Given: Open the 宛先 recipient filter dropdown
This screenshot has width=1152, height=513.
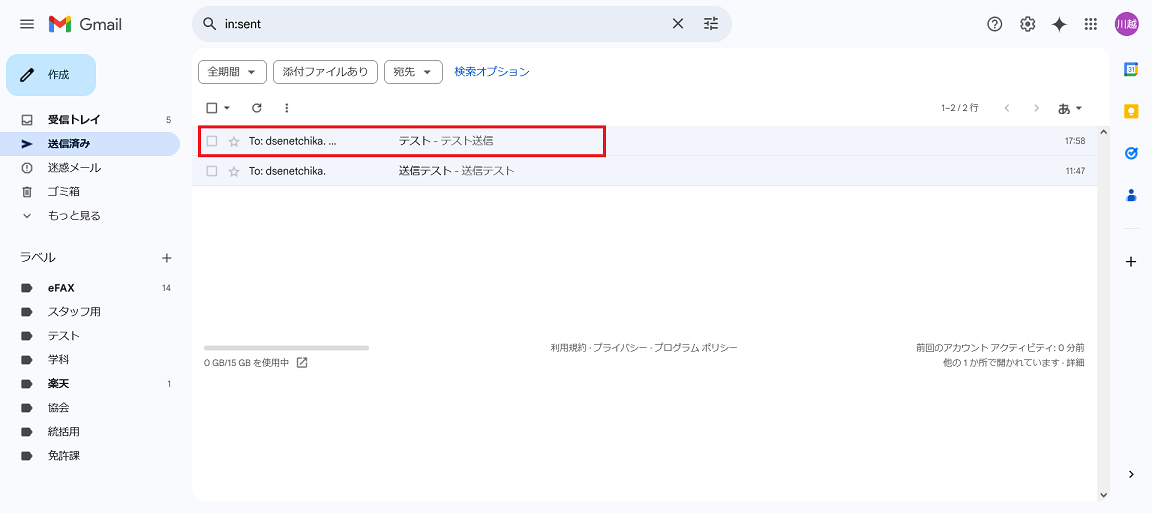Looking at the screenshot, I should 413,72.
